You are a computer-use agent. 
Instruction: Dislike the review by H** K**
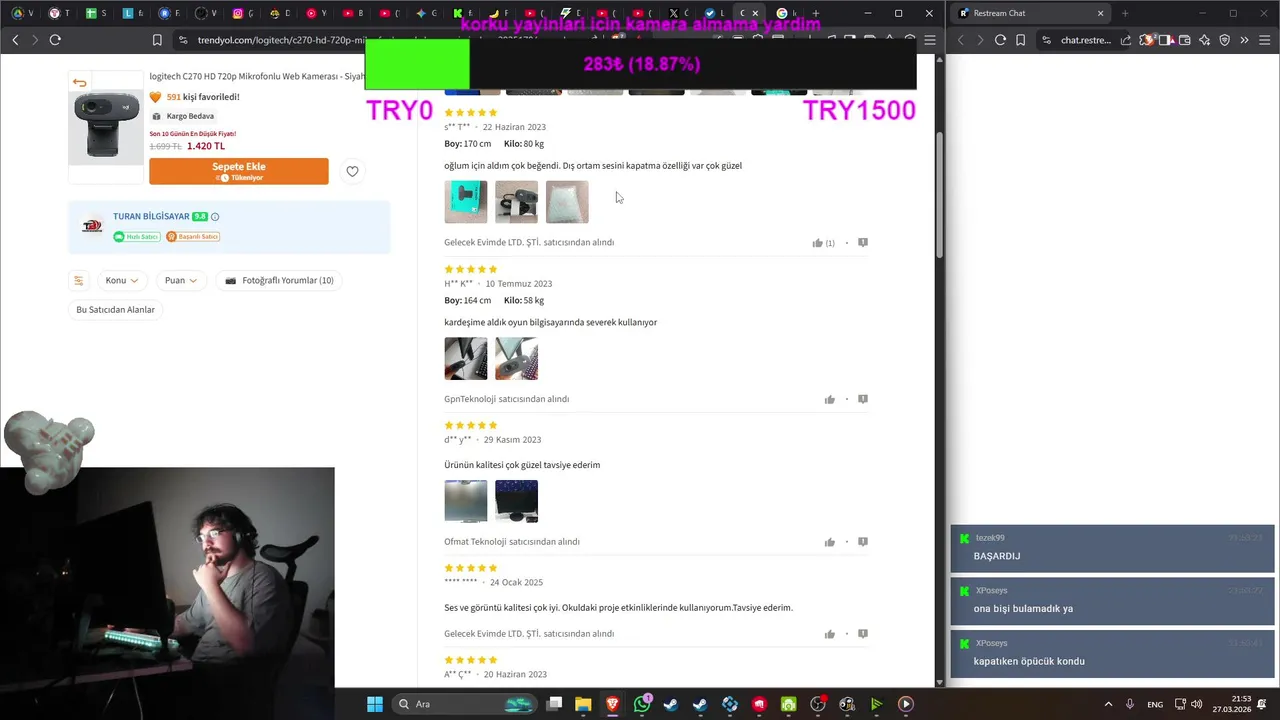coord(863,399)
